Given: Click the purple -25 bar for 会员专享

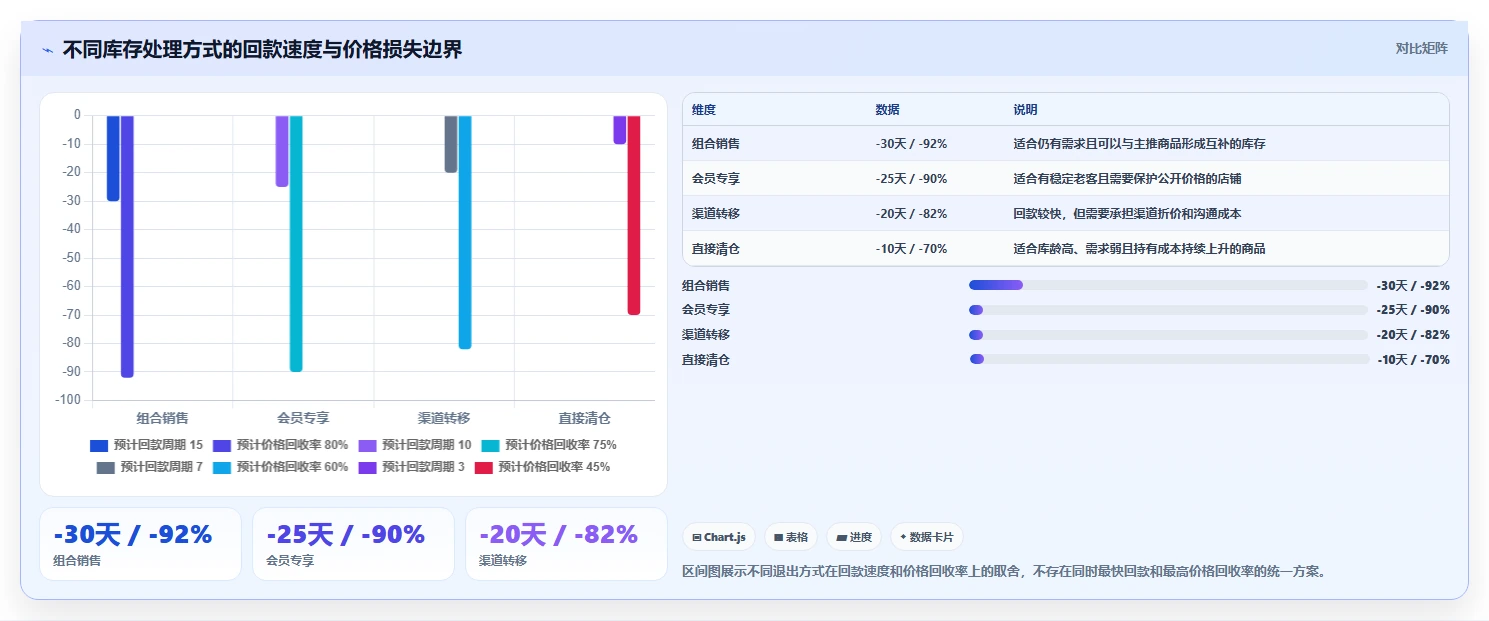Looking at the screenshot, I should click(282, 151).
